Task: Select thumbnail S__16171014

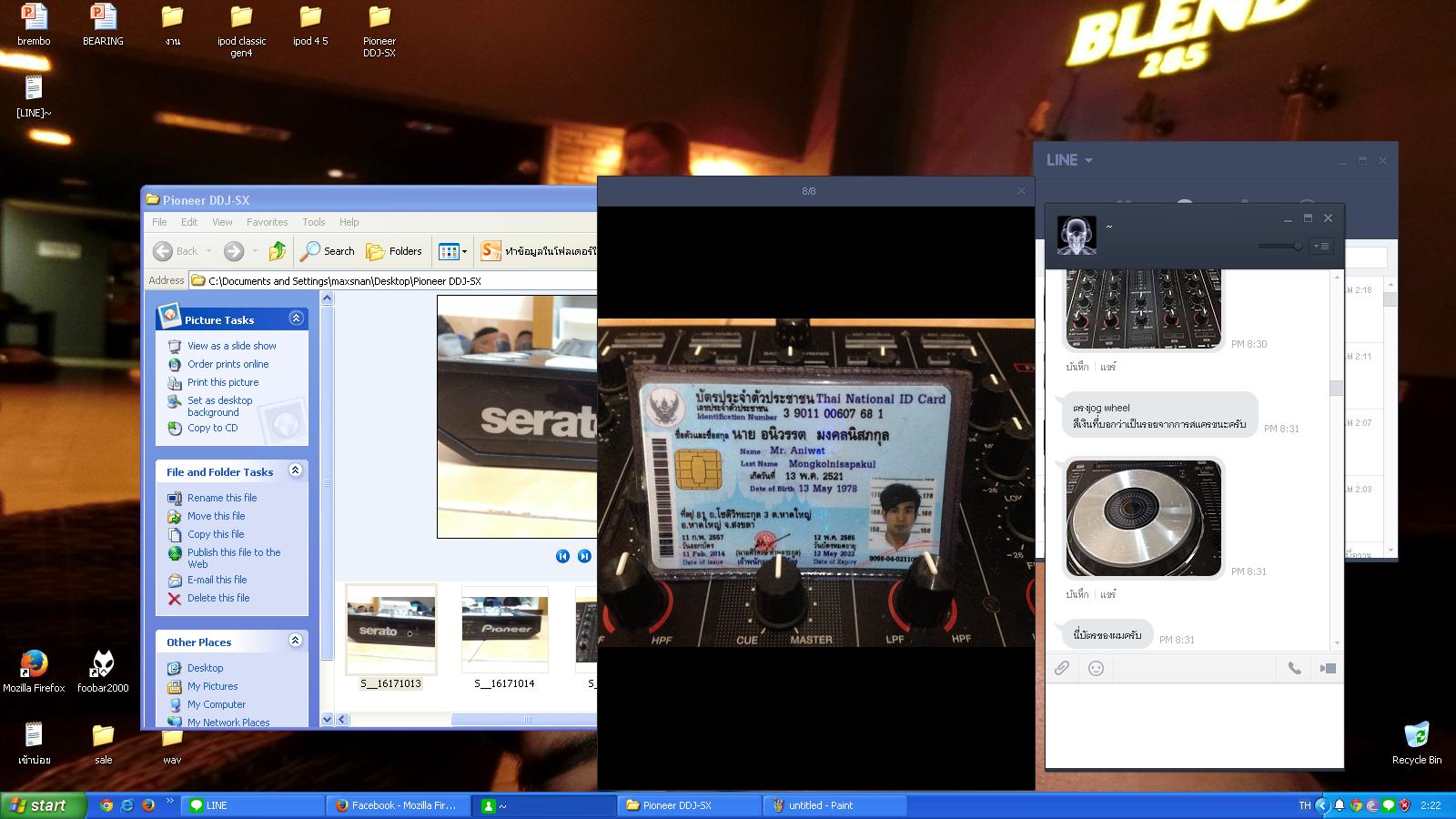Action: (x=505, y=637)
